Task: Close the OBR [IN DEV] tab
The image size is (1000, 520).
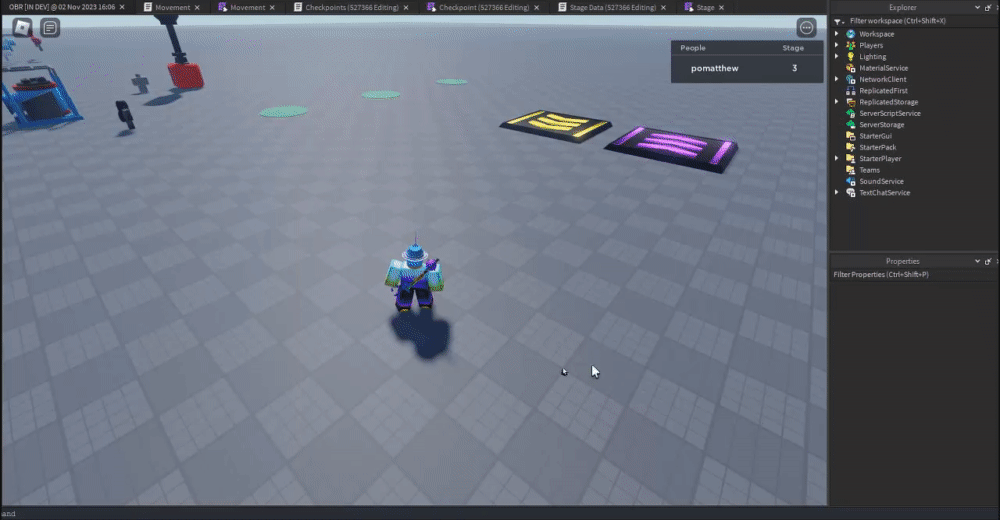Action: click(x=122, y=8)
